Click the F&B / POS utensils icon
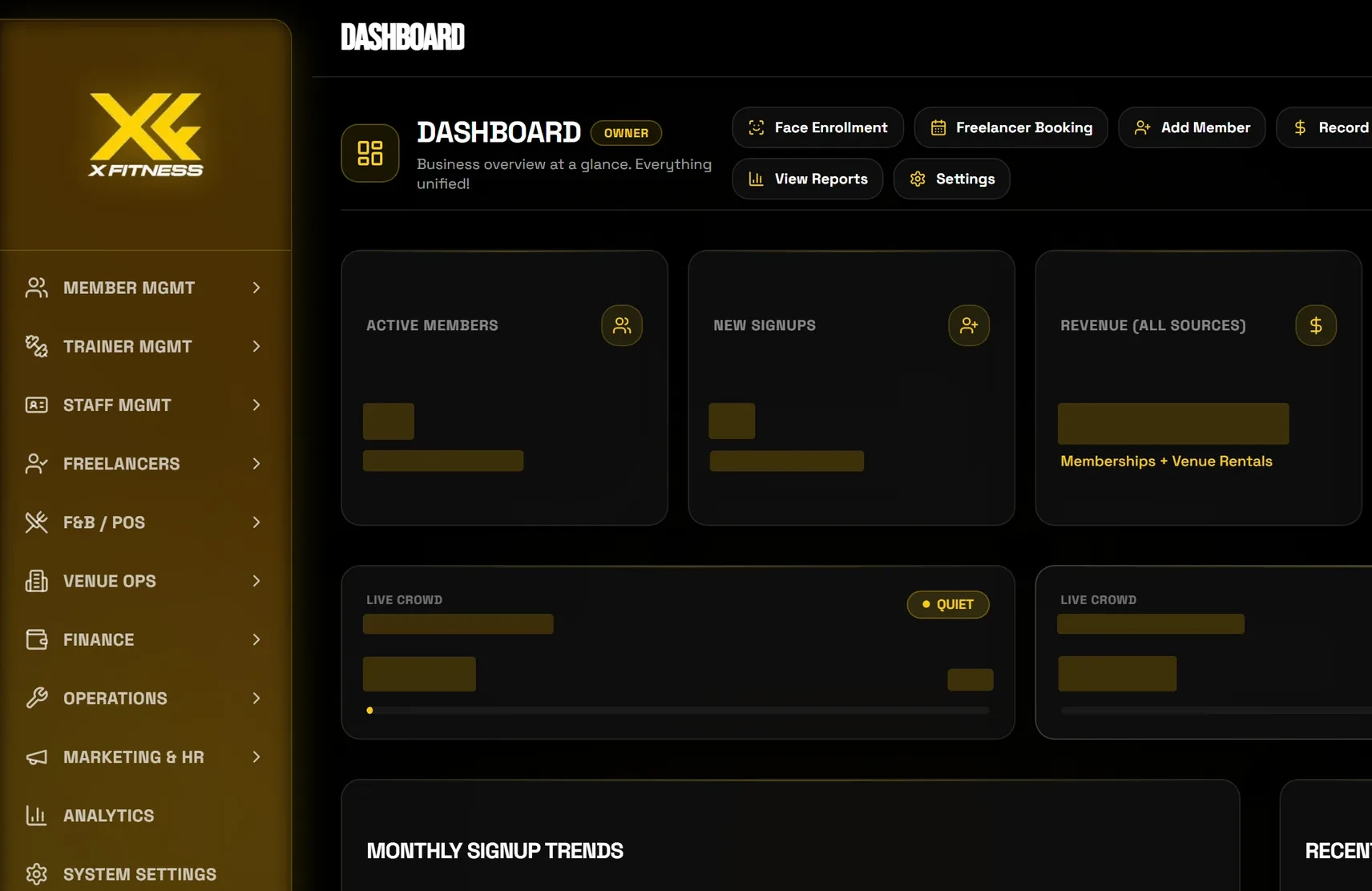This screenshot has height=891, width=1372. point(36,522)
